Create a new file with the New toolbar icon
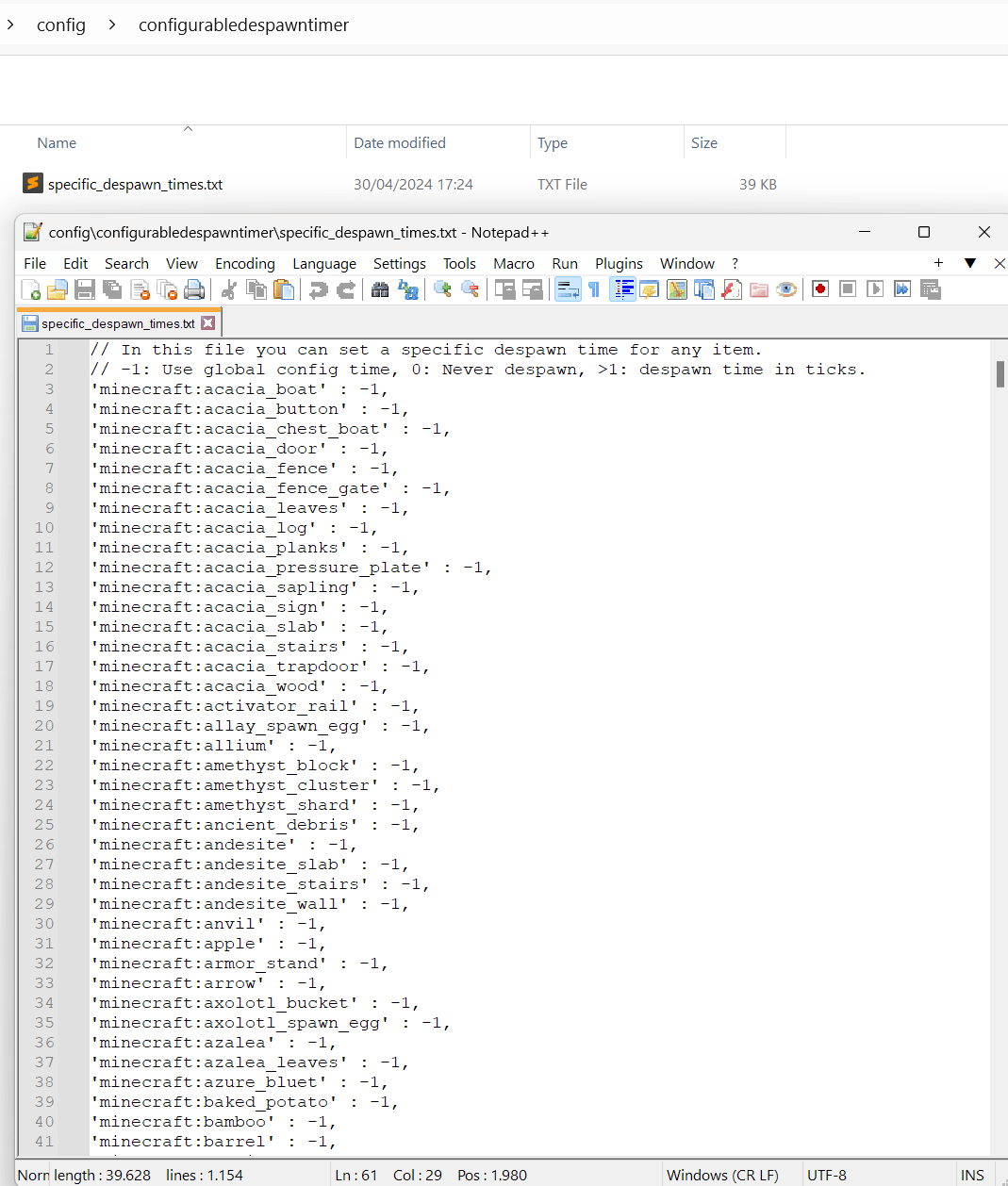Image resolution: width=1008 pixels, height=1186 pixels. pyautogui.click(x=31, y=289)
